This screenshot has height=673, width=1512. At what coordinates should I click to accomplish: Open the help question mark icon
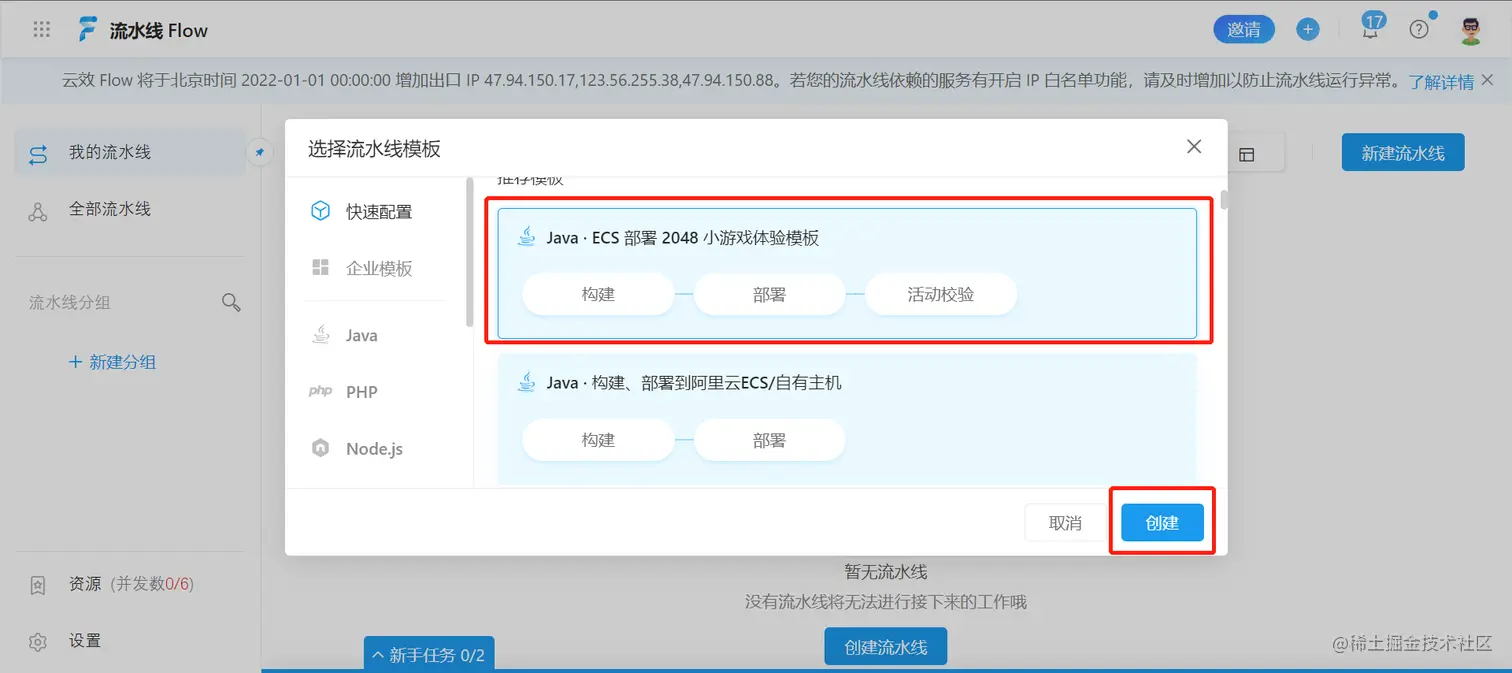click(x=1419, y=29)
